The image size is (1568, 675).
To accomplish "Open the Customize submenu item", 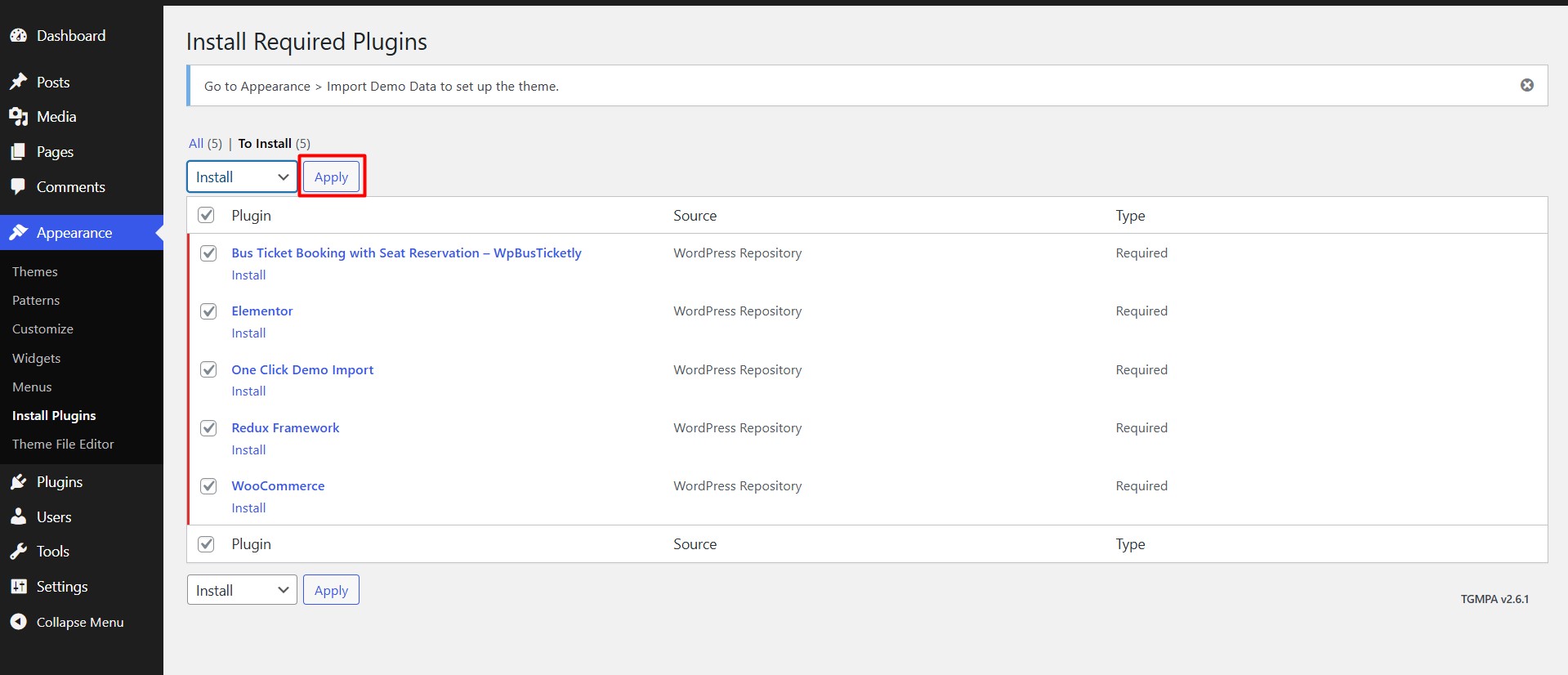I will (x=42, y=329).
